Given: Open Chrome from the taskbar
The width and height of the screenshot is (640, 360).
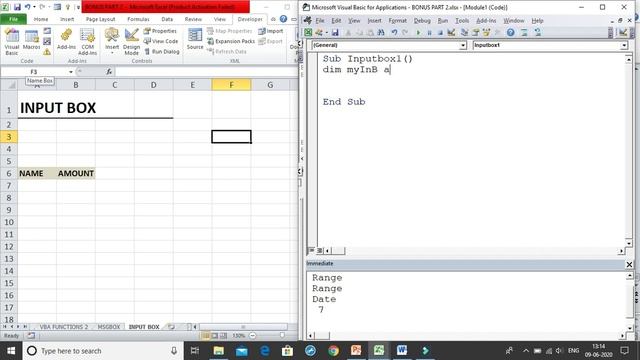Looking at the screenshot, I should point(333,351).
